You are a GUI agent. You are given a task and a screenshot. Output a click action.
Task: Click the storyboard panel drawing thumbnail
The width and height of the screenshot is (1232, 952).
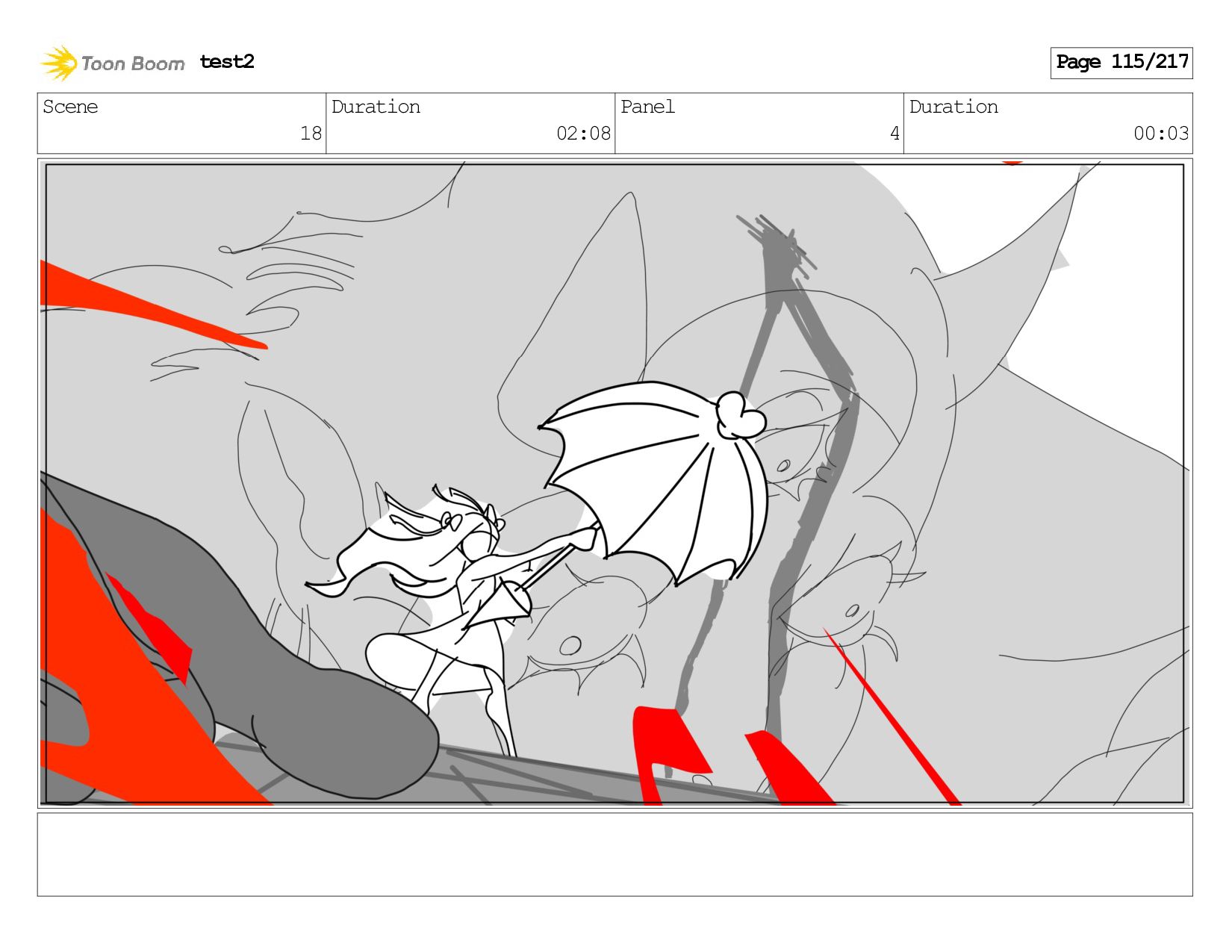tap(615, 483)
